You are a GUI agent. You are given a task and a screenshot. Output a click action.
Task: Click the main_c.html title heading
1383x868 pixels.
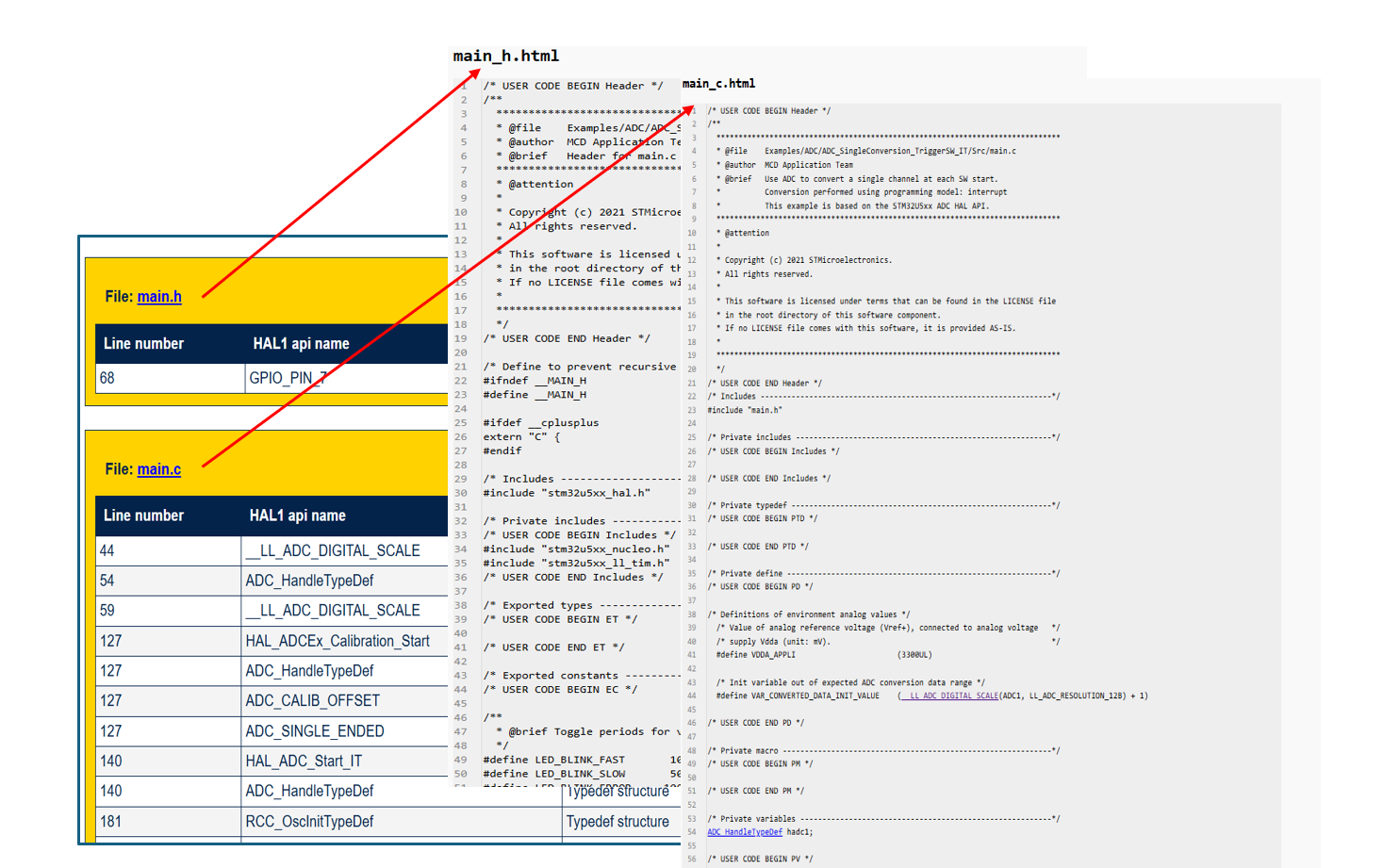[x=718, y=84]
